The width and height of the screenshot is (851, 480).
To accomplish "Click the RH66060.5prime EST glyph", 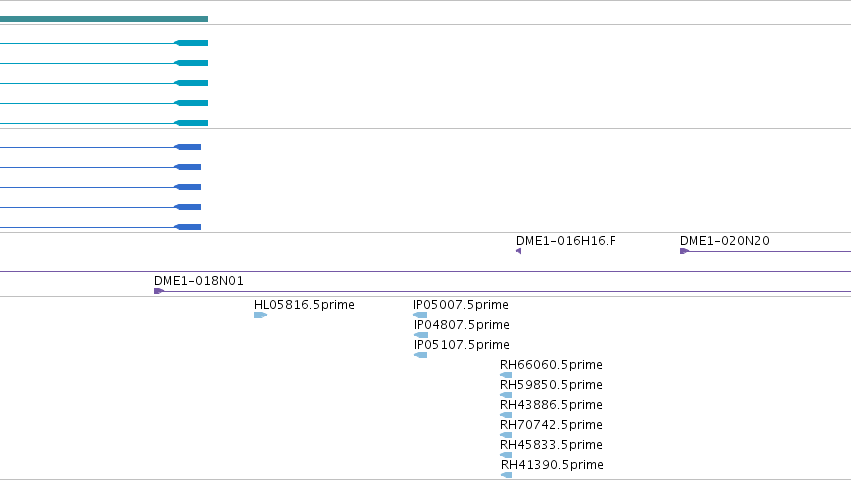I will [506, 375].
